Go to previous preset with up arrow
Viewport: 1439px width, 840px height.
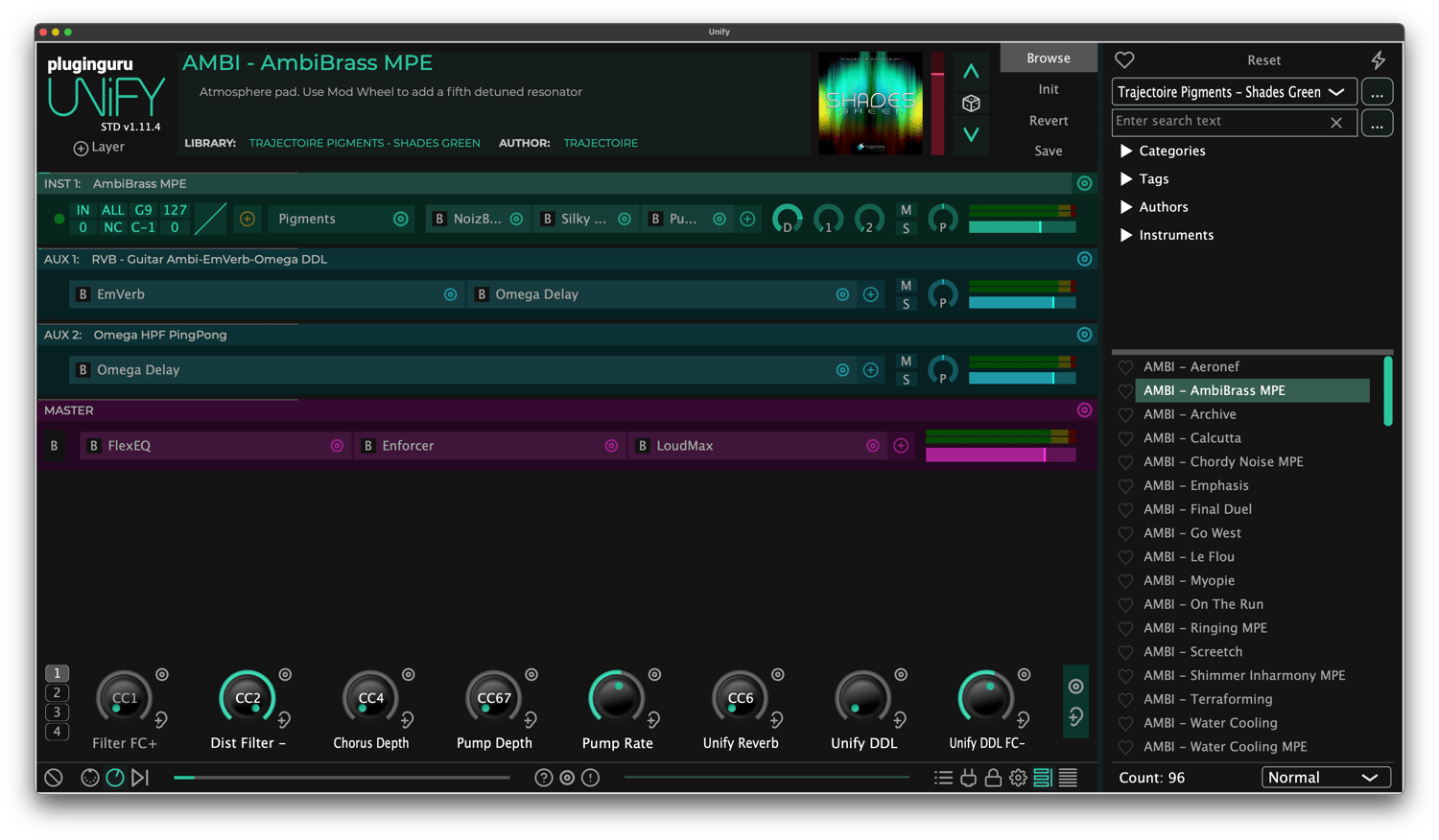(971, 72)
